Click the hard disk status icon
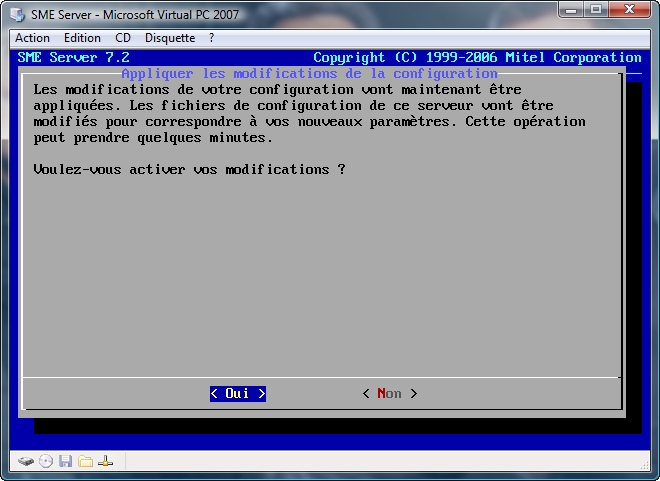 (x=26, y=462)
